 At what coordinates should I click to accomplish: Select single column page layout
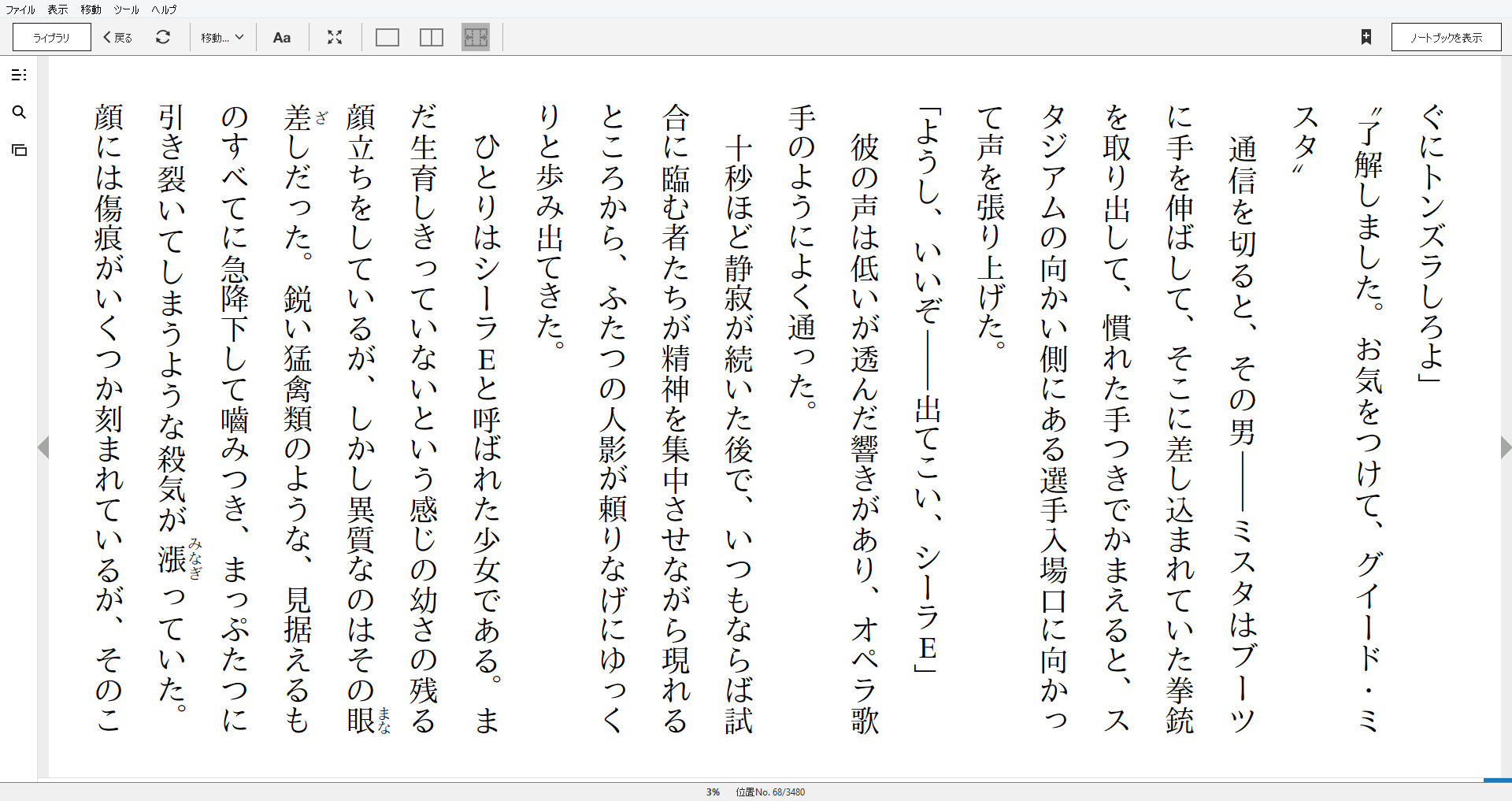point(387,37)
